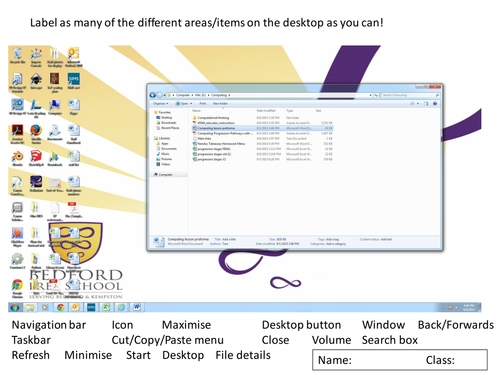The height and width of the screenshot is (375, 500).
Task: Sort files by Size column header
Action: (318, 111)
